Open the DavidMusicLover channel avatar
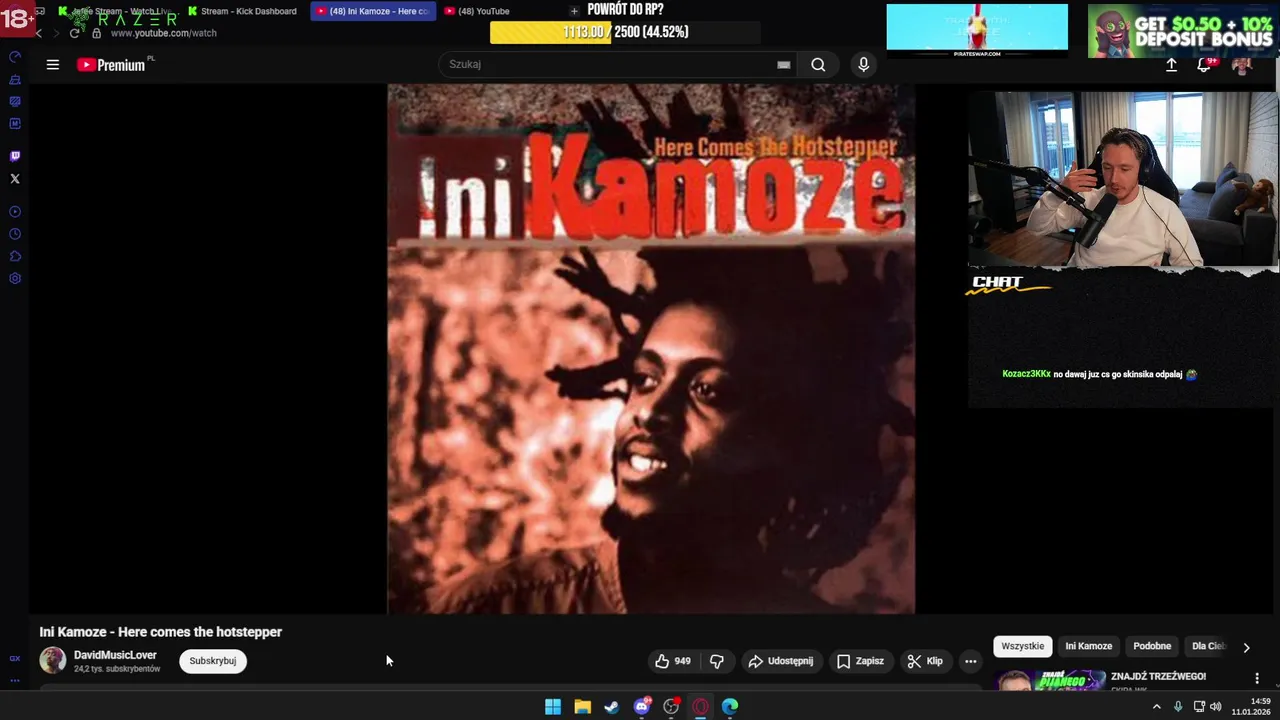 coord(53,661)
